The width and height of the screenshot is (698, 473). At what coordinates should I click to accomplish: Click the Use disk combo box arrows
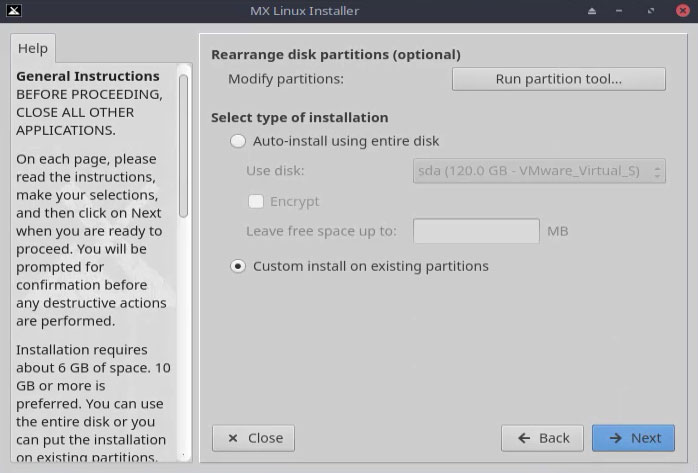pos(657,171)
